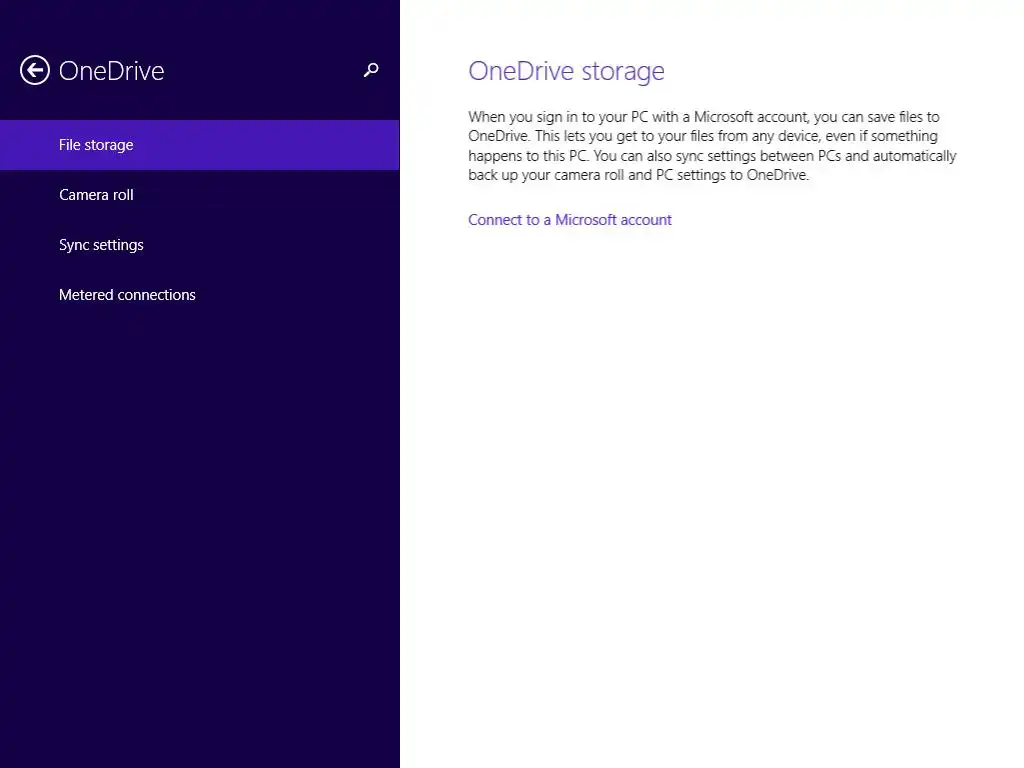Open search with the magnifier icon
The height and width of the screenshot is (768, 1024).
[371, 70]
